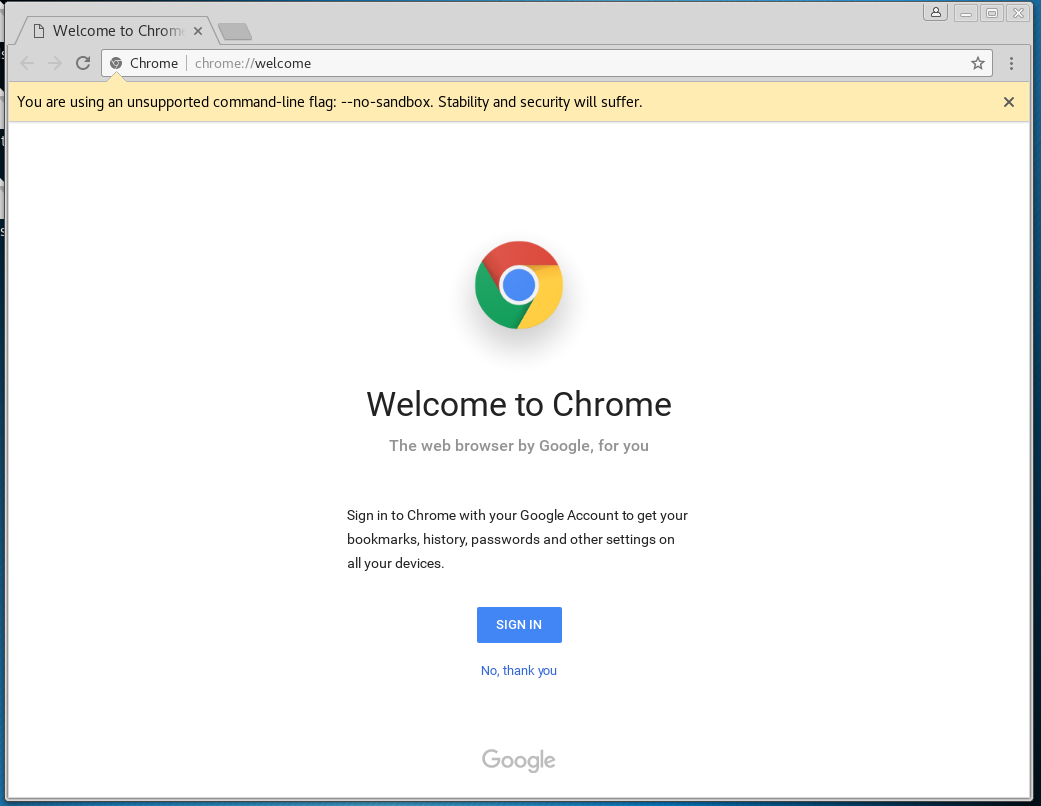Bookmark this page with the star icon
The width and height of the screenshot is (1041, 806).
coord(977,63)
